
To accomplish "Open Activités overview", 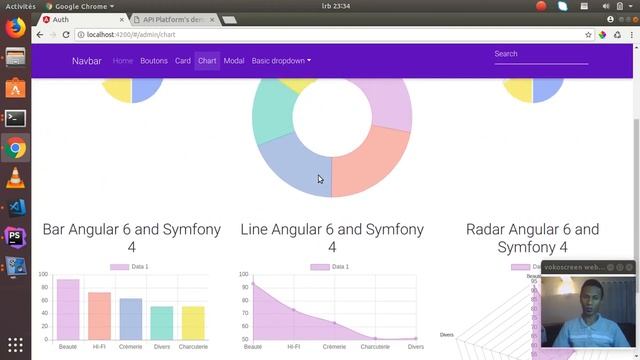I will point(20,6).
